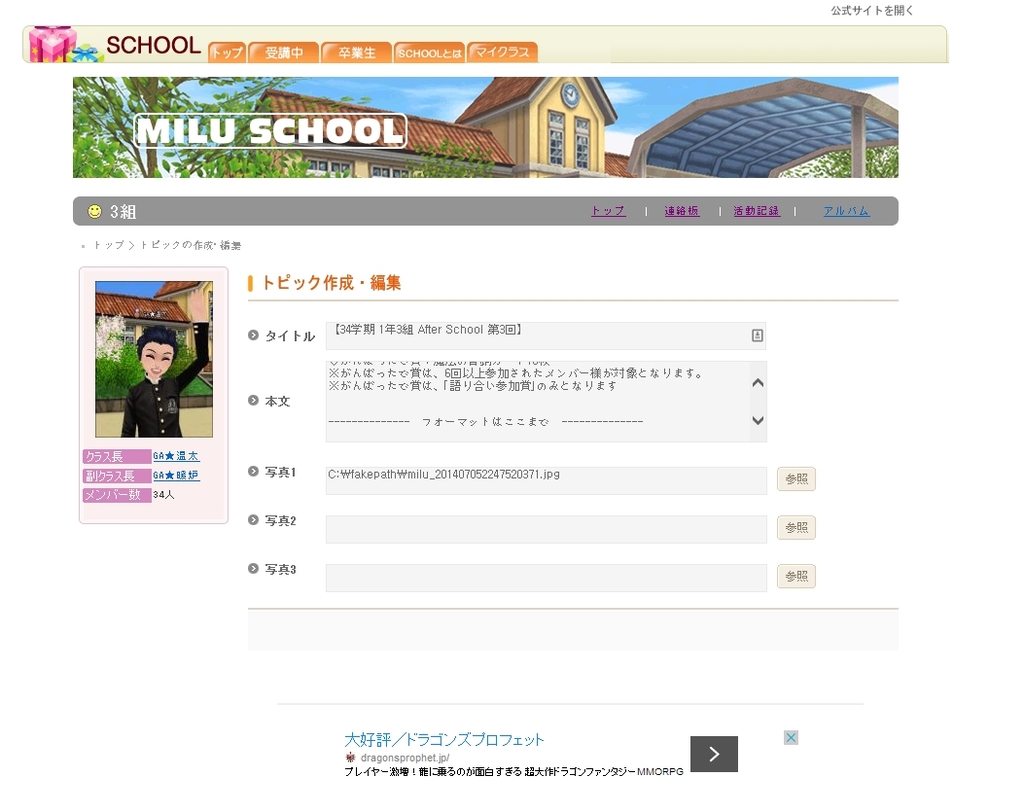Close the ad with the X icon

click(790, 738)
